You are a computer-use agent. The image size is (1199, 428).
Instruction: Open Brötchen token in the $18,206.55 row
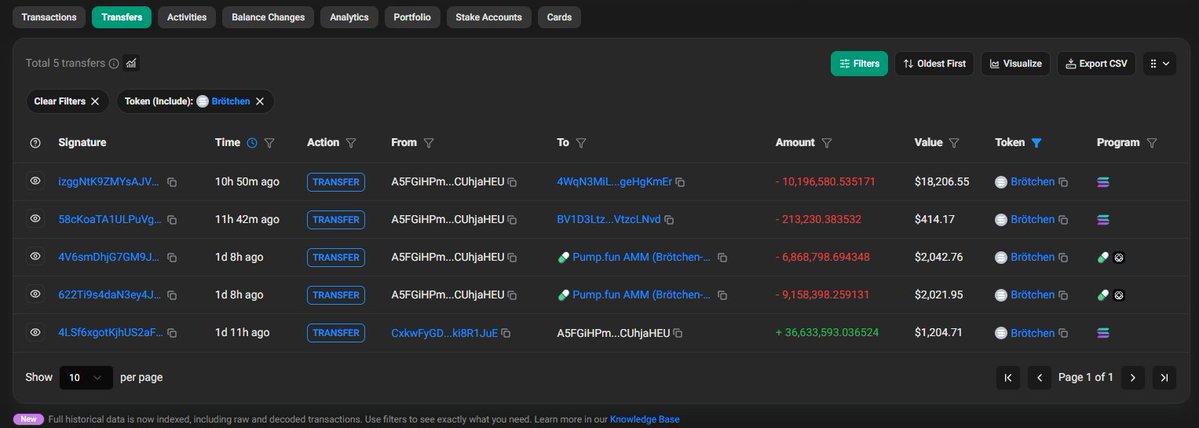pos(1032,182)
